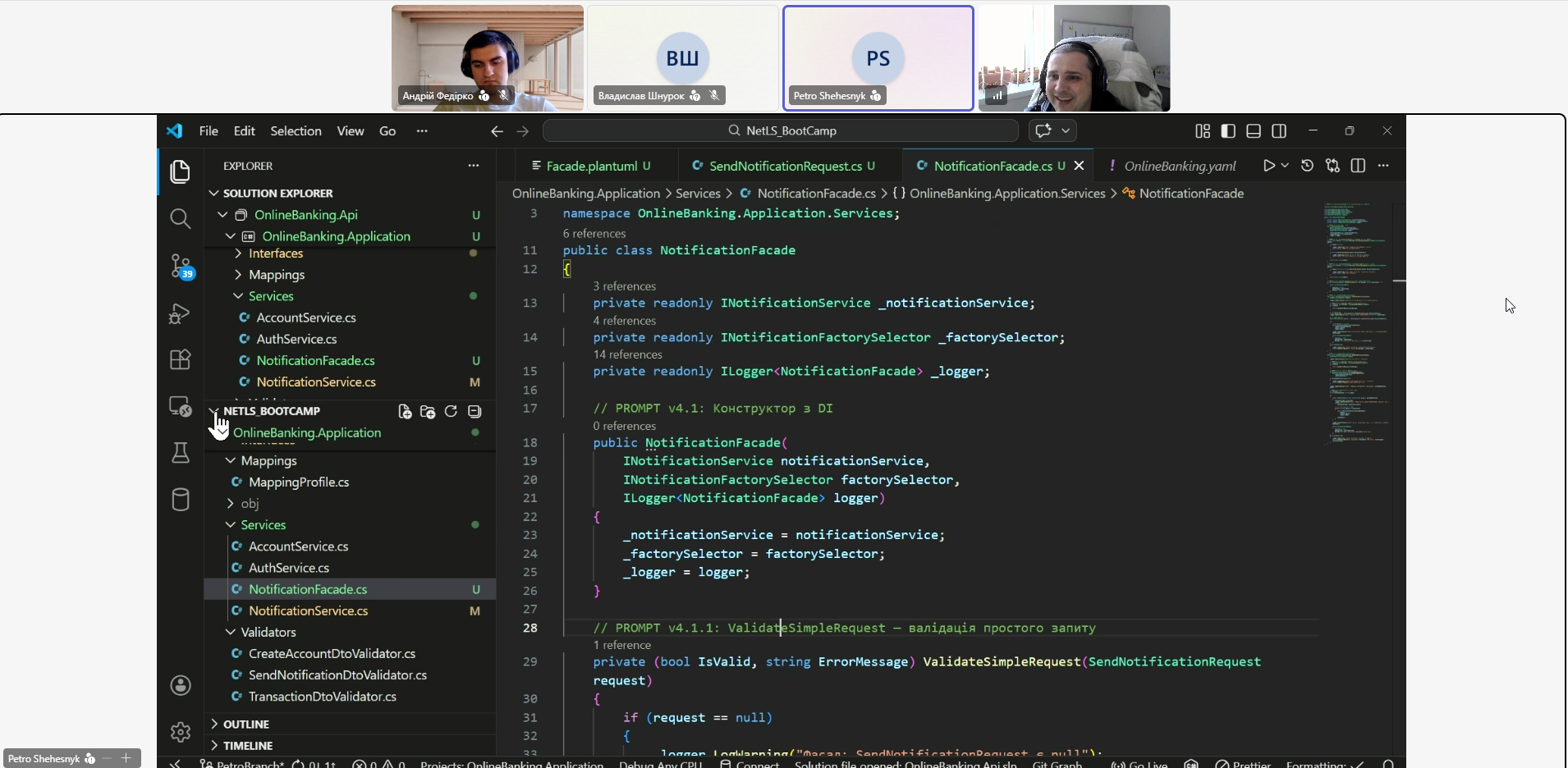
Task: Click the NetLS_BootCamp command search box
Action: (x=781, y=131)
